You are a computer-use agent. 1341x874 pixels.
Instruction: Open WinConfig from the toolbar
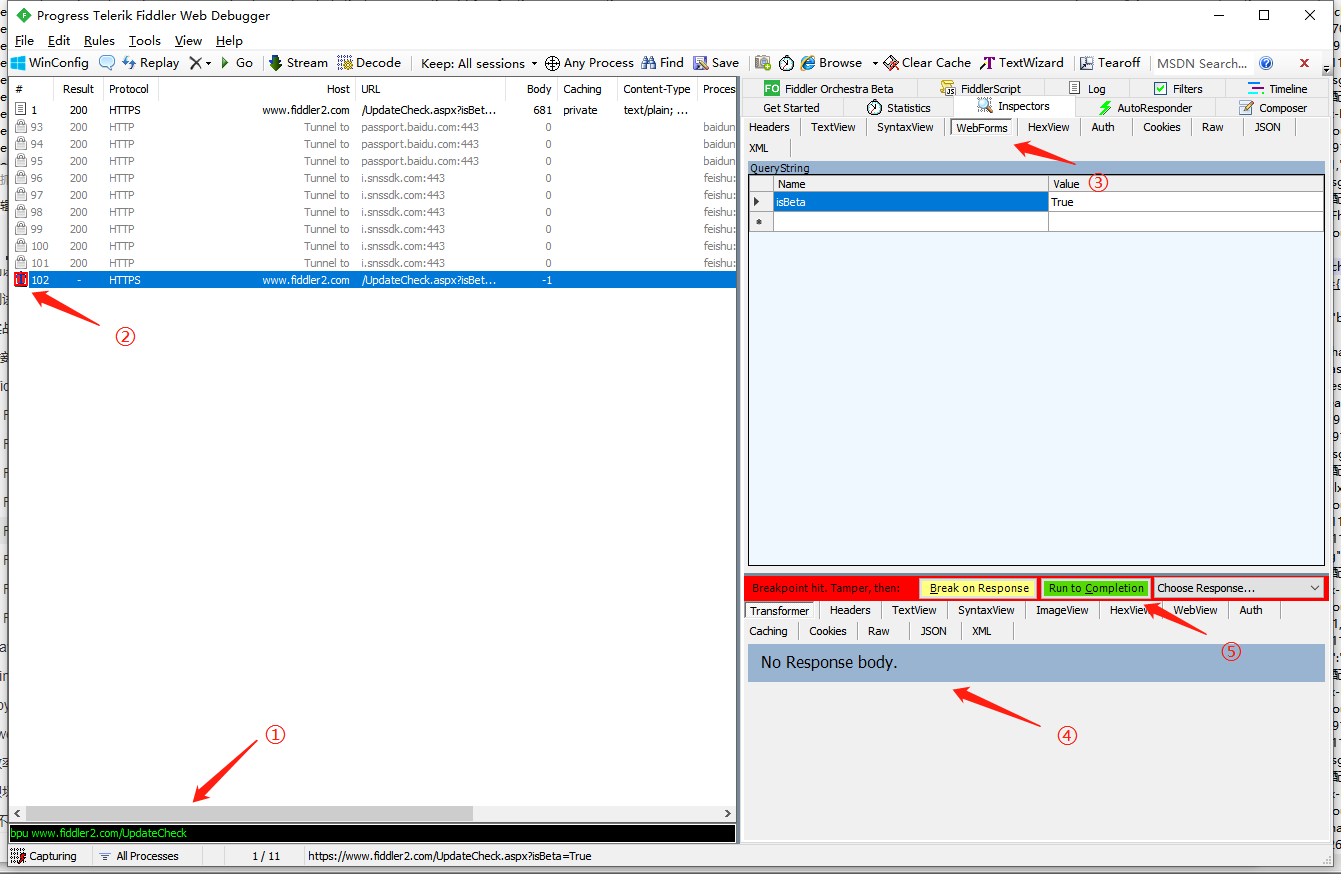50,62
